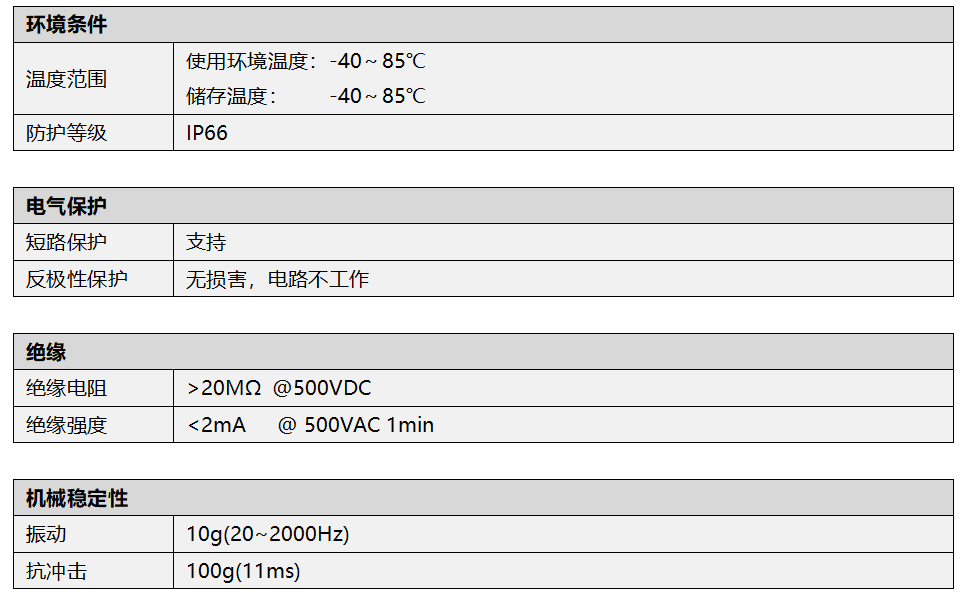This screenshot has width=970, height=595.
Task: Select the 绝缘强度 label cell
Action: (x=66, y=425)
